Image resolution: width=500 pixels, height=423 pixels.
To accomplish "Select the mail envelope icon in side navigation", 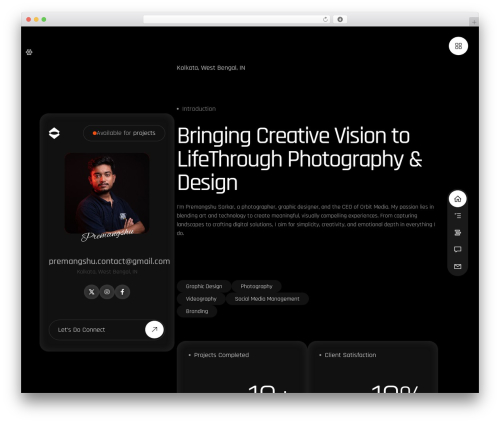I will [457, 266].
